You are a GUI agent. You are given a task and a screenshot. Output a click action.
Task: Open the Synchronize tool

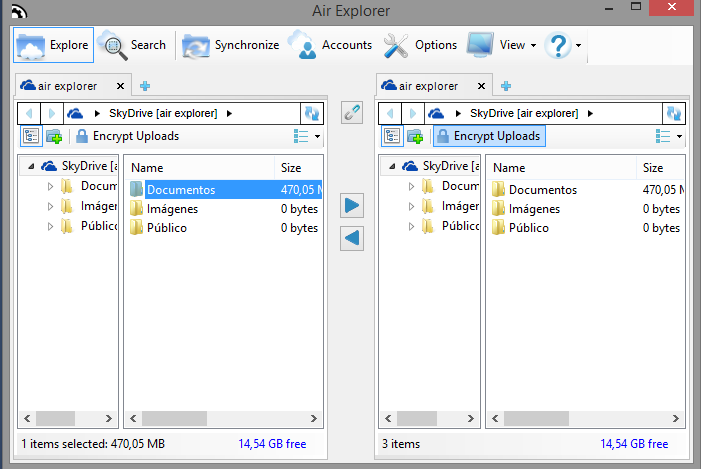[x=231, y=45]
